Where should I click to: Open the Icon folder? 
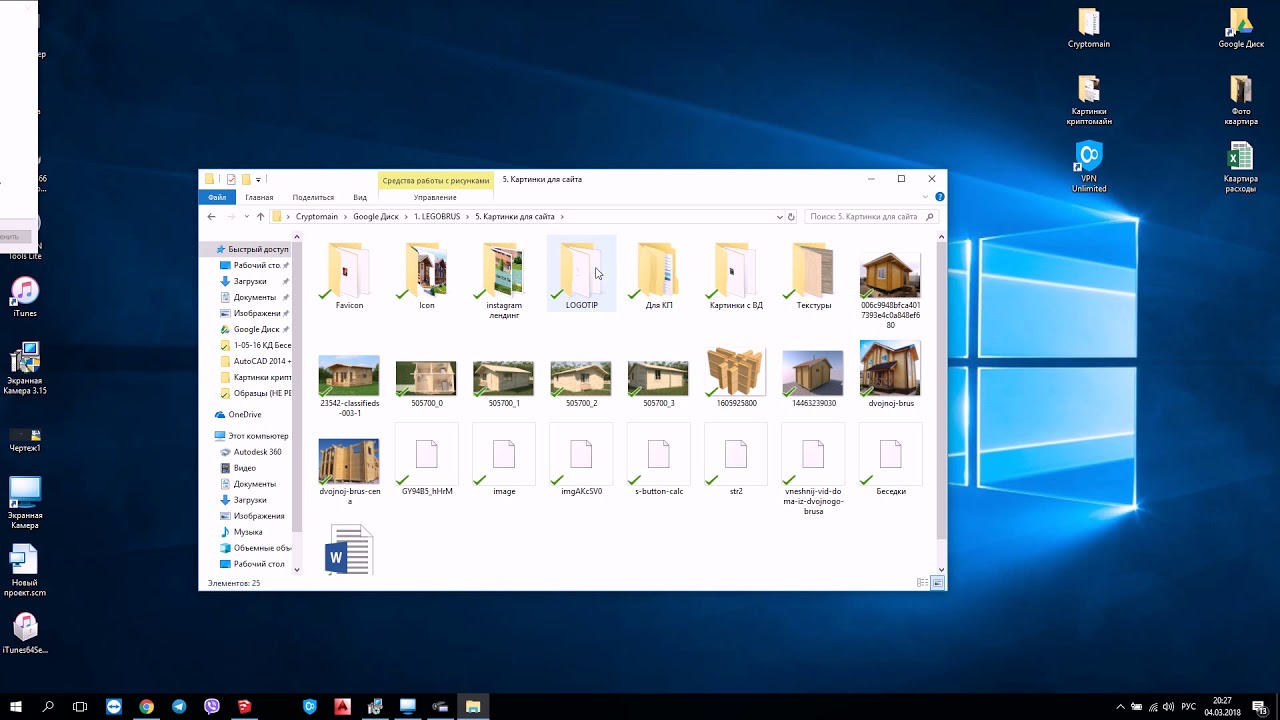coord(426,275)
